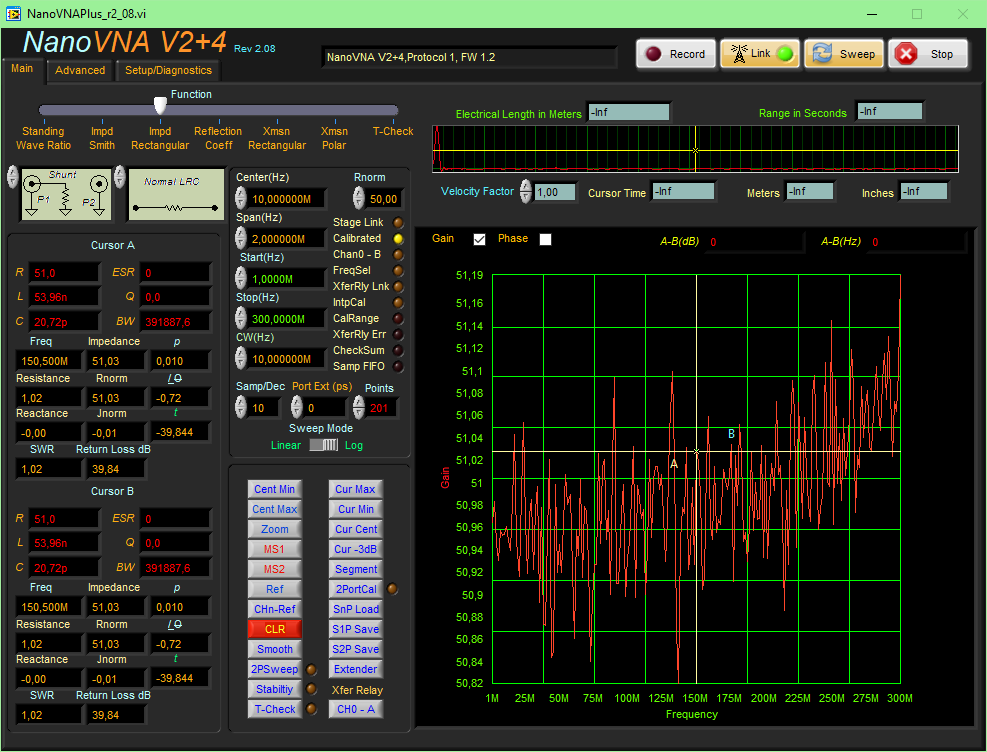Click the MS1 button
987x752 pixels.
point(274,549)
